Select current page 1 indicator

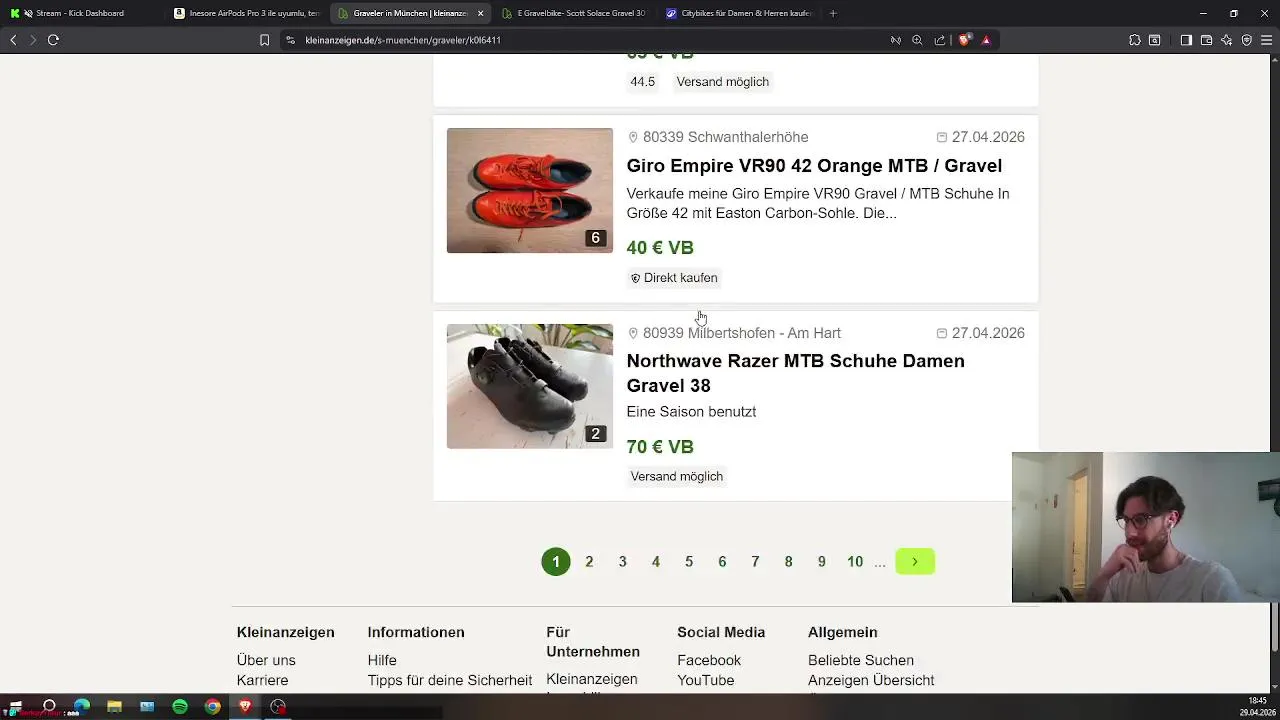pos(556,562)
